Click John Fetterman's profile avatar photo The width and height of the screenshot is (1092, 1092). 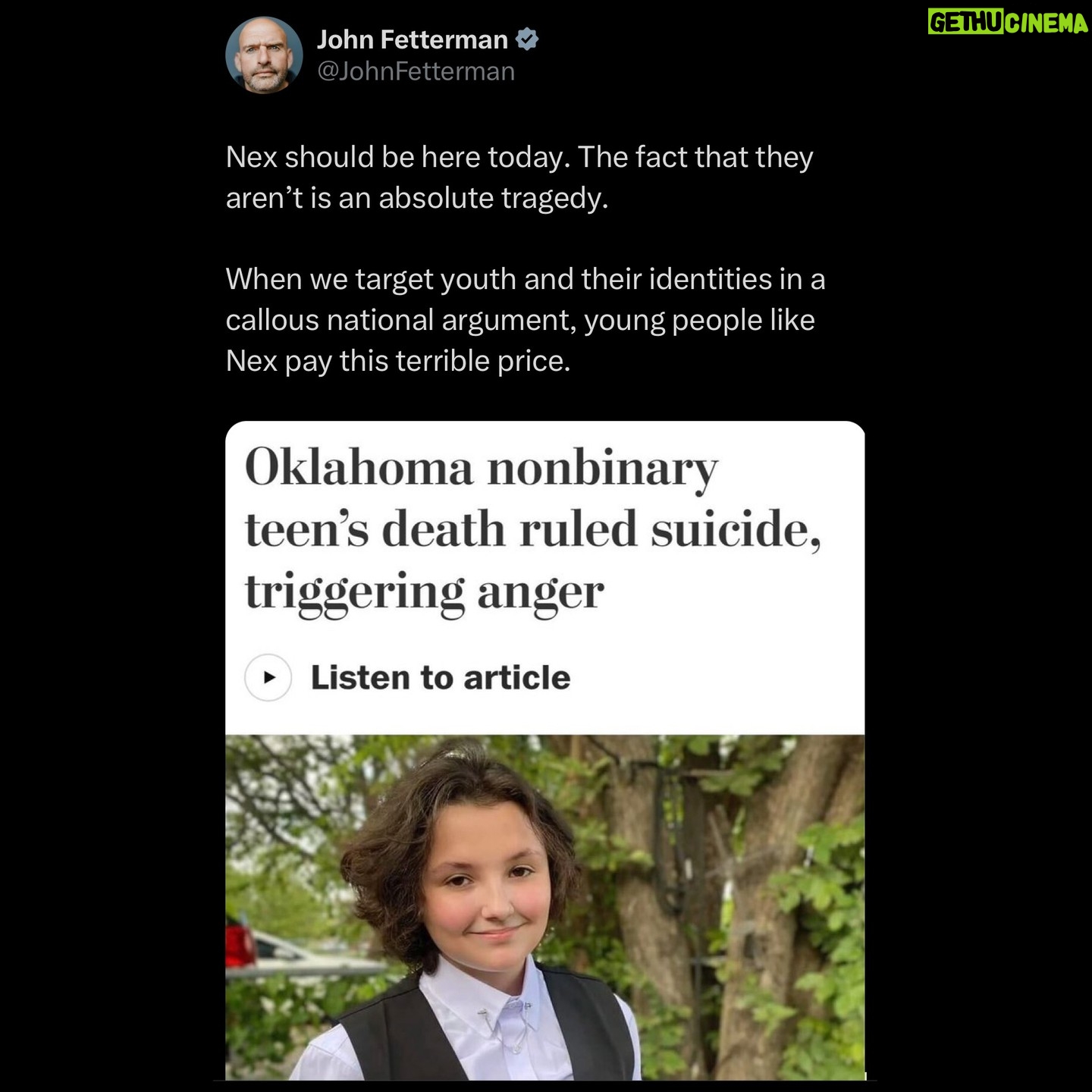264,55
